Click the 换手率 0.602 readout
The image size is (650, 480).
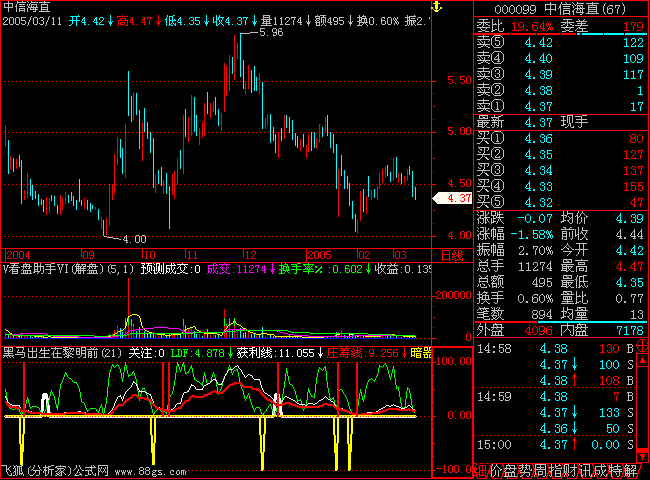[324, 269]
